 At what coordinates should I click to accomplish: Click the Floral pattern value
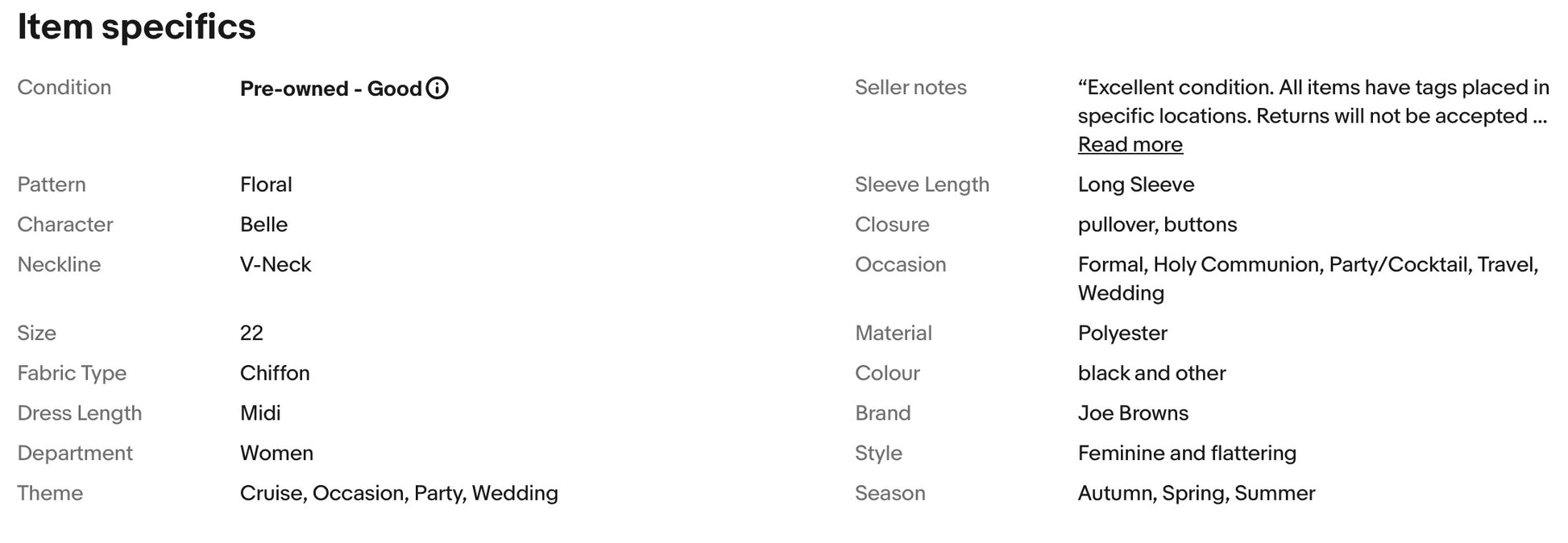click(266, 184)
